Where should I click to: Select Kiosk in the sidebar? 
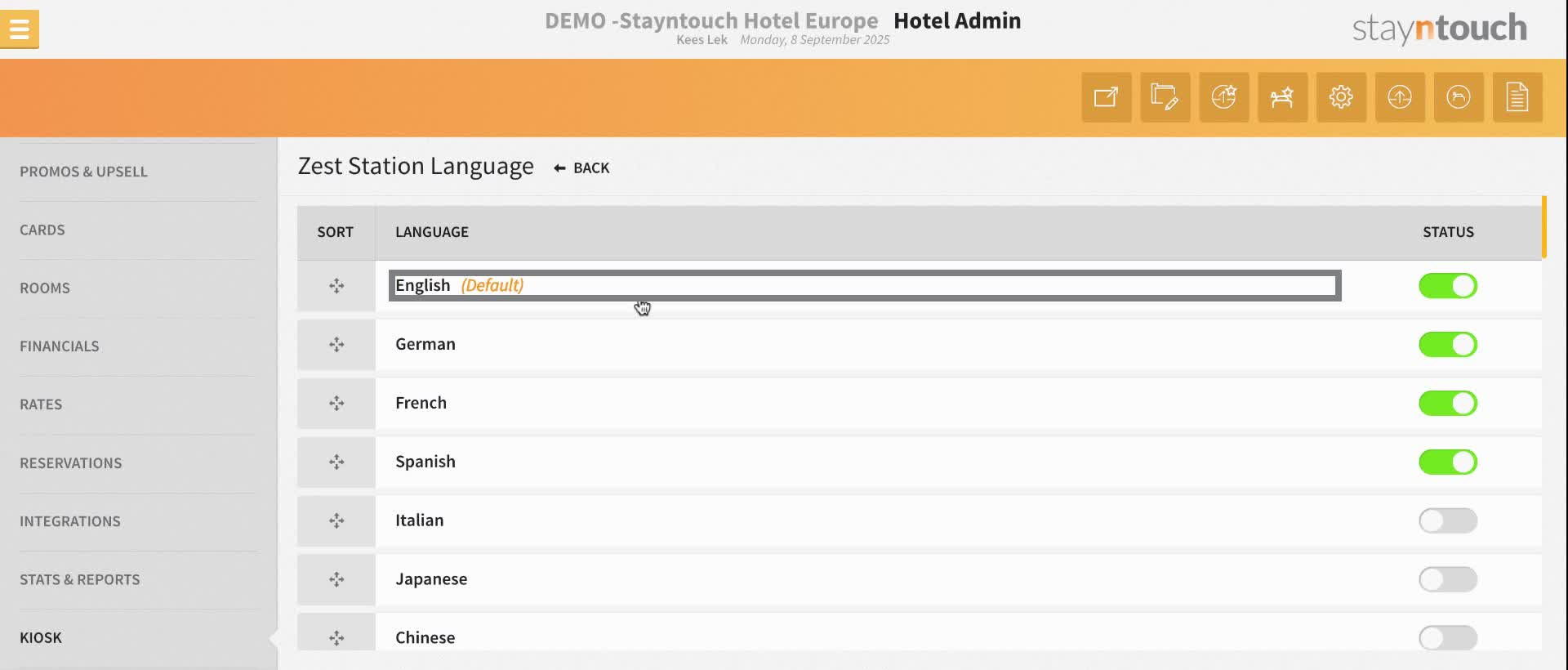click(41, 638)
